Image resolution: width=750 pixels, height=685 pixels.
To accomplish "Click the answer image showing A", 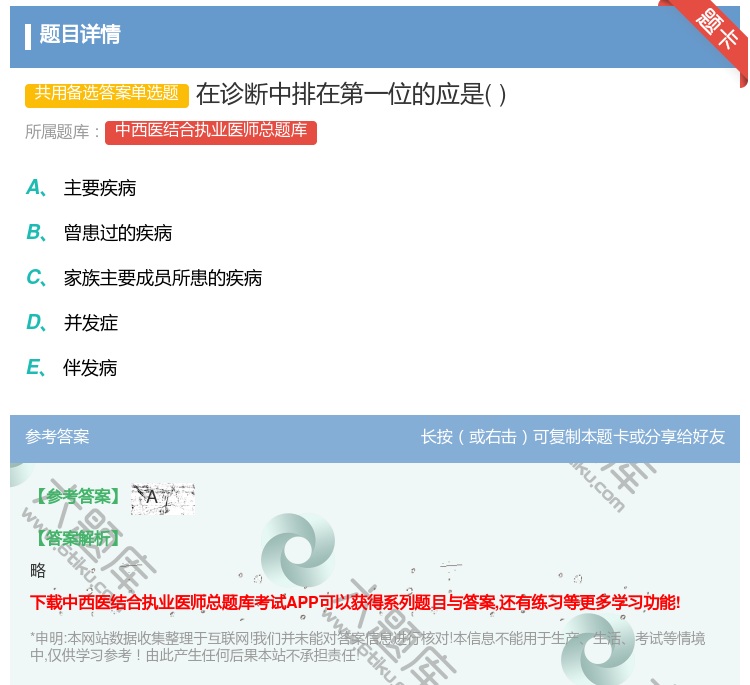I will pos(163,499).
